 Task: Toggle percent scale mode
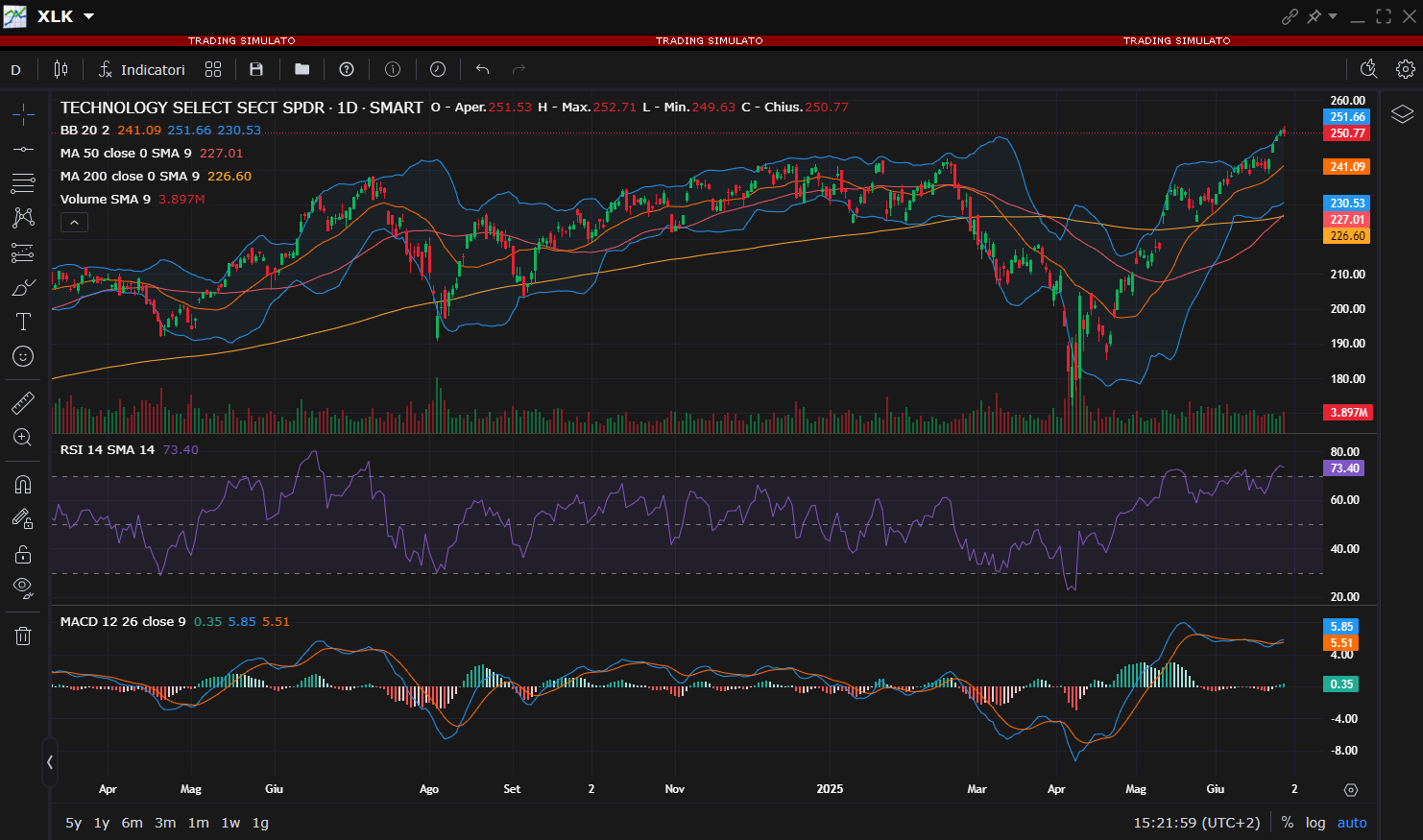point(1288,823)
